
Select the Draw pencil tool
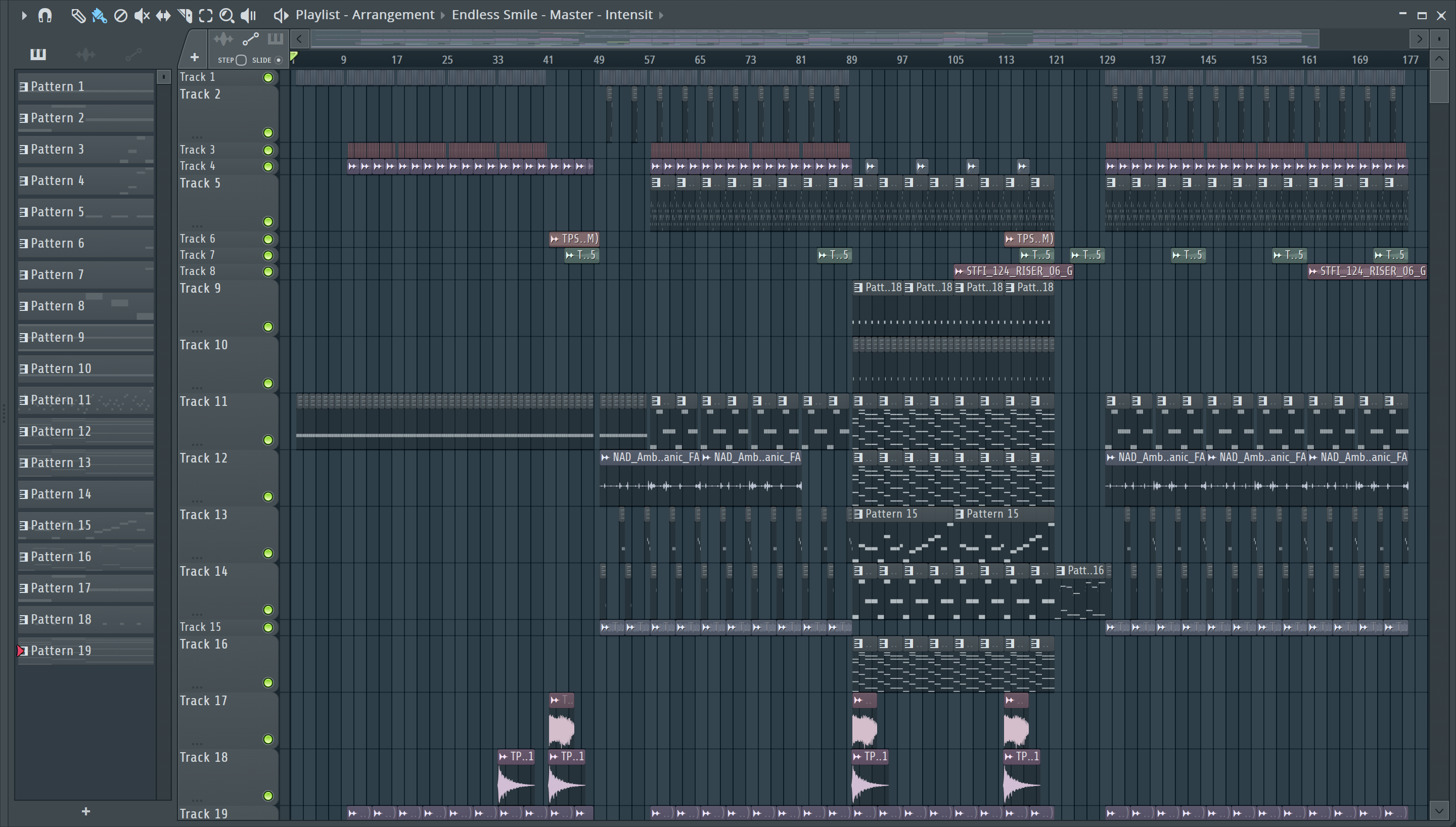tap(78, 15)
